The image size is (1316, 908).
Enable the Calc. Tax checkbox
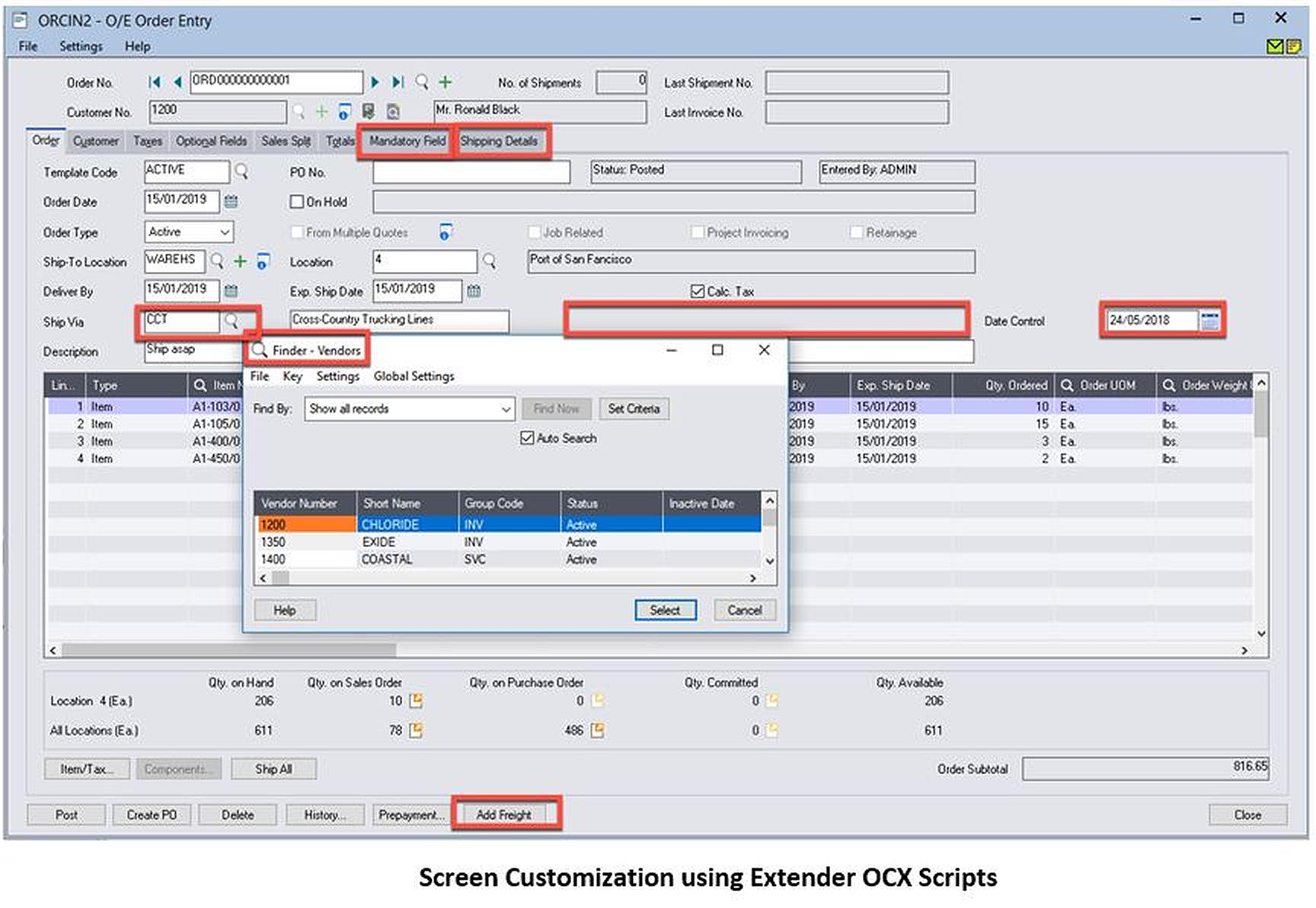click(x=698, y=290)
